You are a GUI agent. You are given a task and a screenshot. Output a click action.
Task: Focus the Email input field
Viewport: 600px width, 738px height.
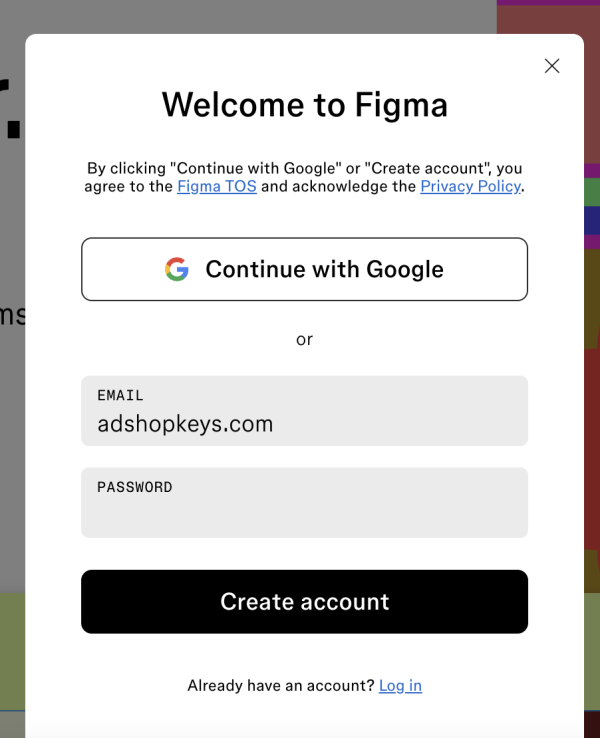pos(304,411)
